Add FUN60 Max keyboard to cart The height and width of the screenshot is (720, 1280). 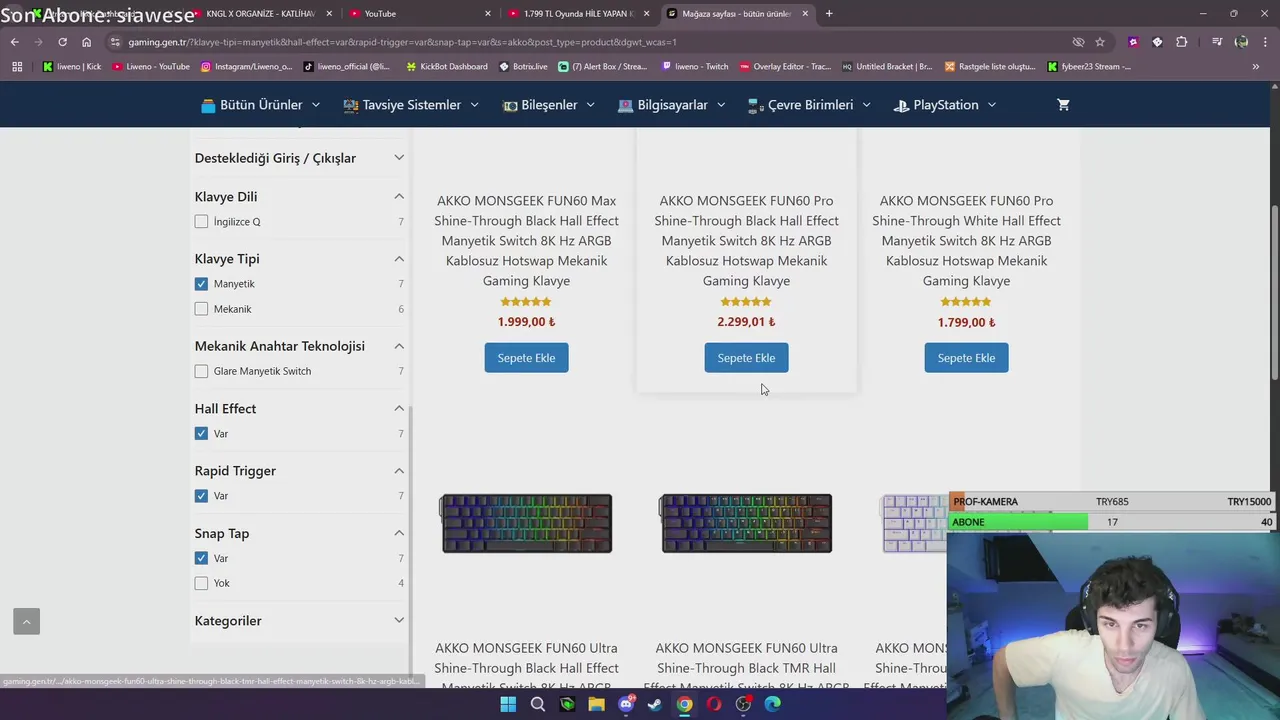click(526, 358)
